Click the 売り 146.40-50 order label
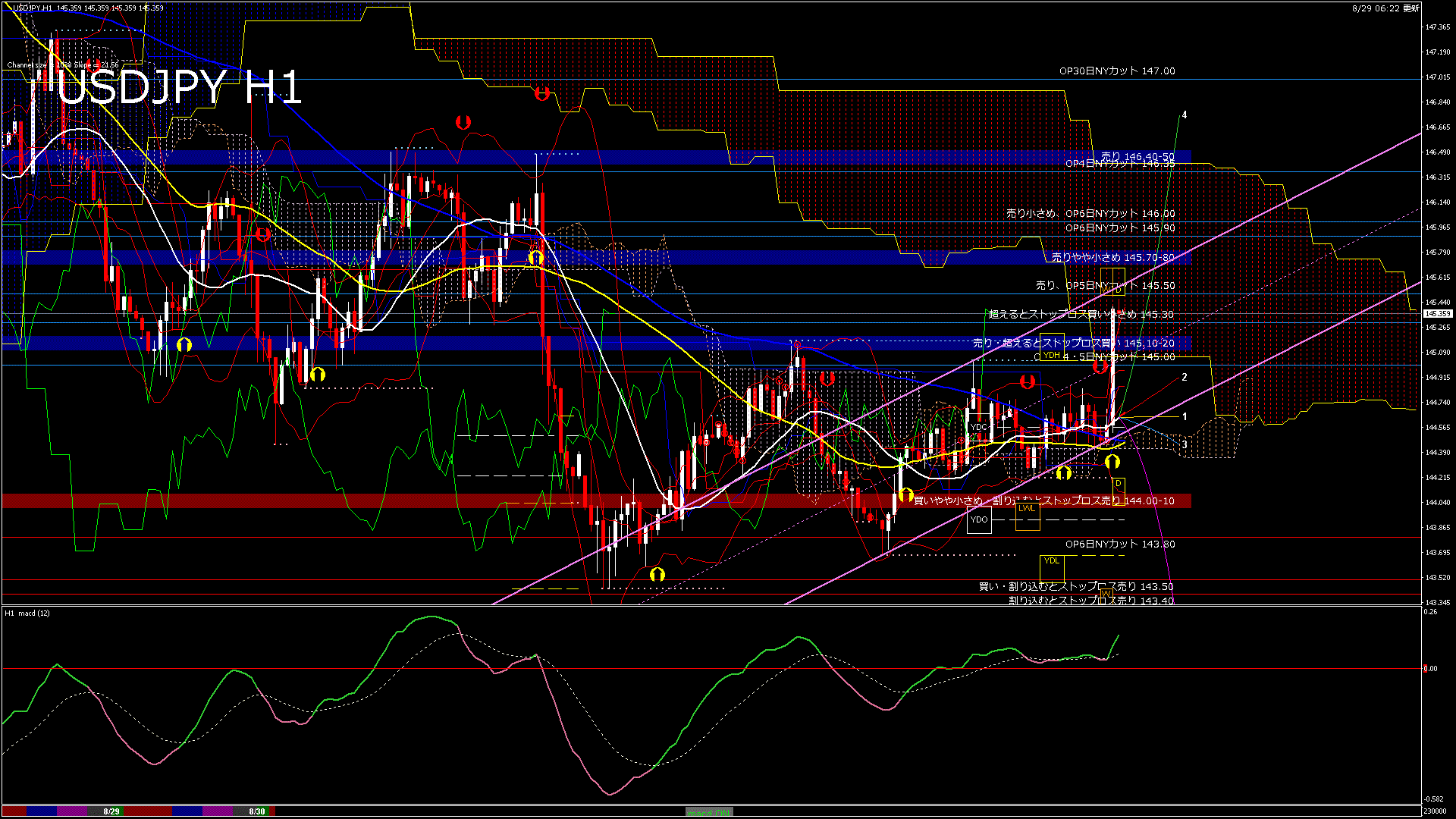 point(1137,156)
